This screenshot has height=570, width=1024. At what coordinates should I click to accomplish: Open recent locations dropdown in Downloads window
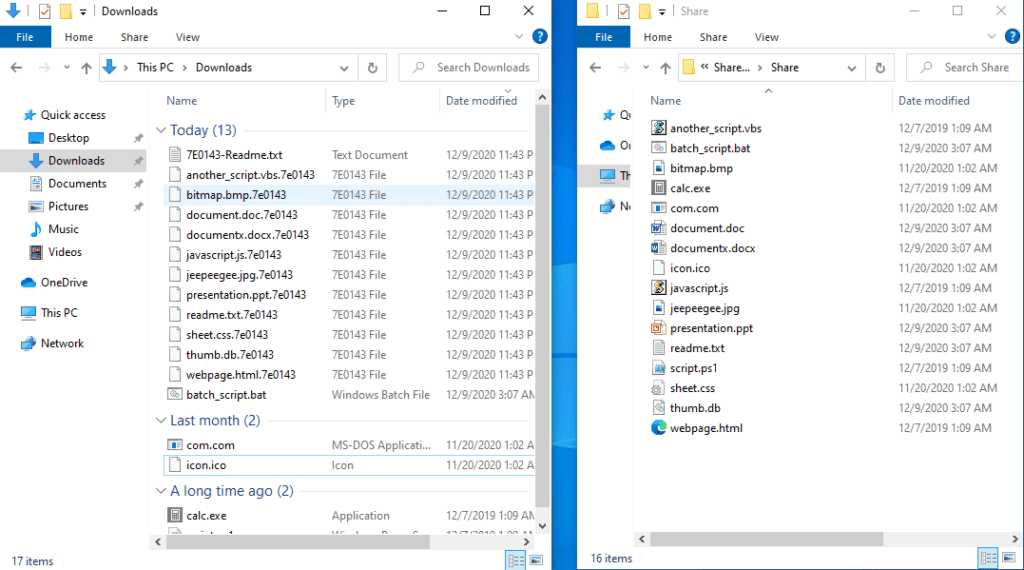pyautogui.click(x=67, y=67)
